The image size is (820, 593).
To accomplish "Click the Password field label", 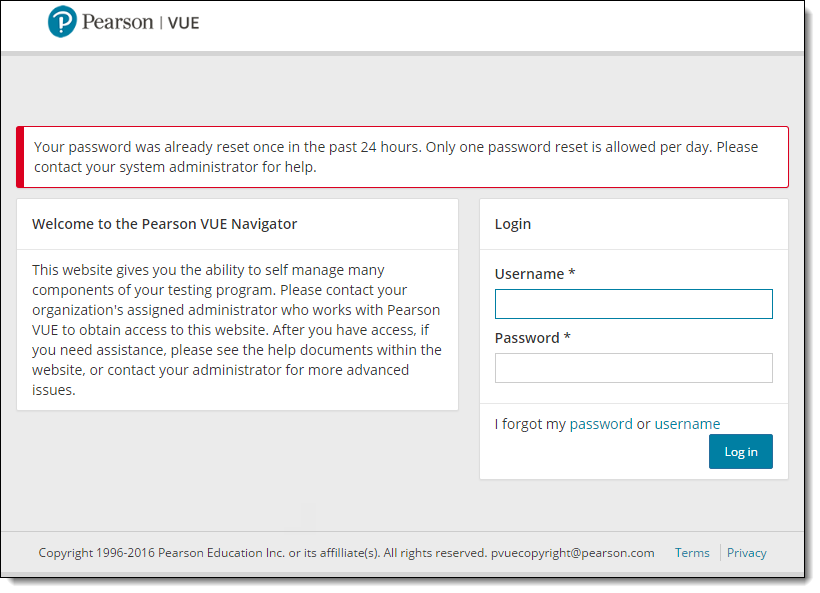I will point(532,338).
